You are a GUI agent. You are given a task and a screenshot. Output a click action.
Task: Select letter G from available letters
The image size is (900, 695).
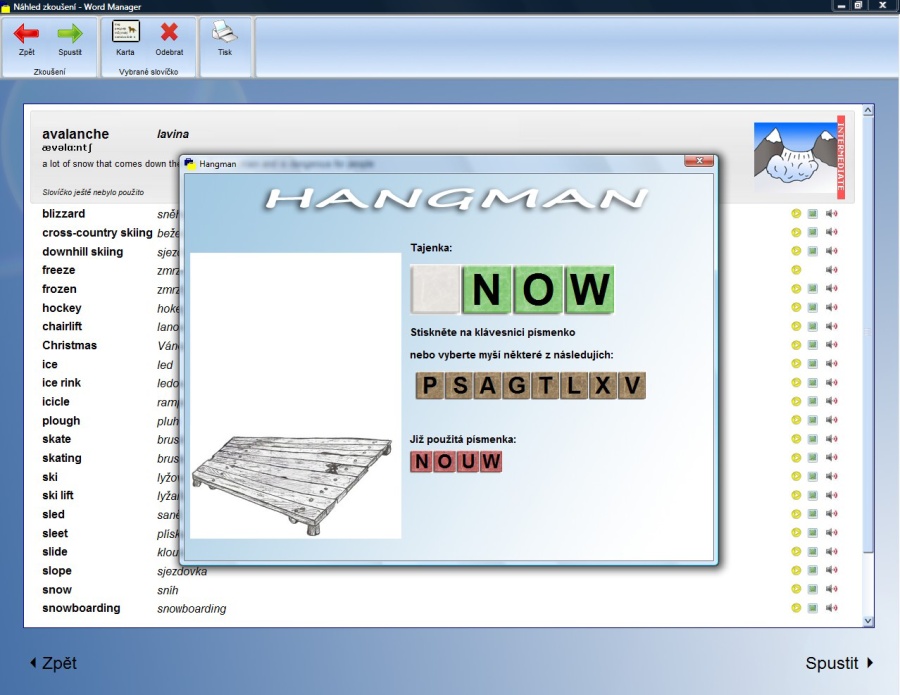point(517,386)
